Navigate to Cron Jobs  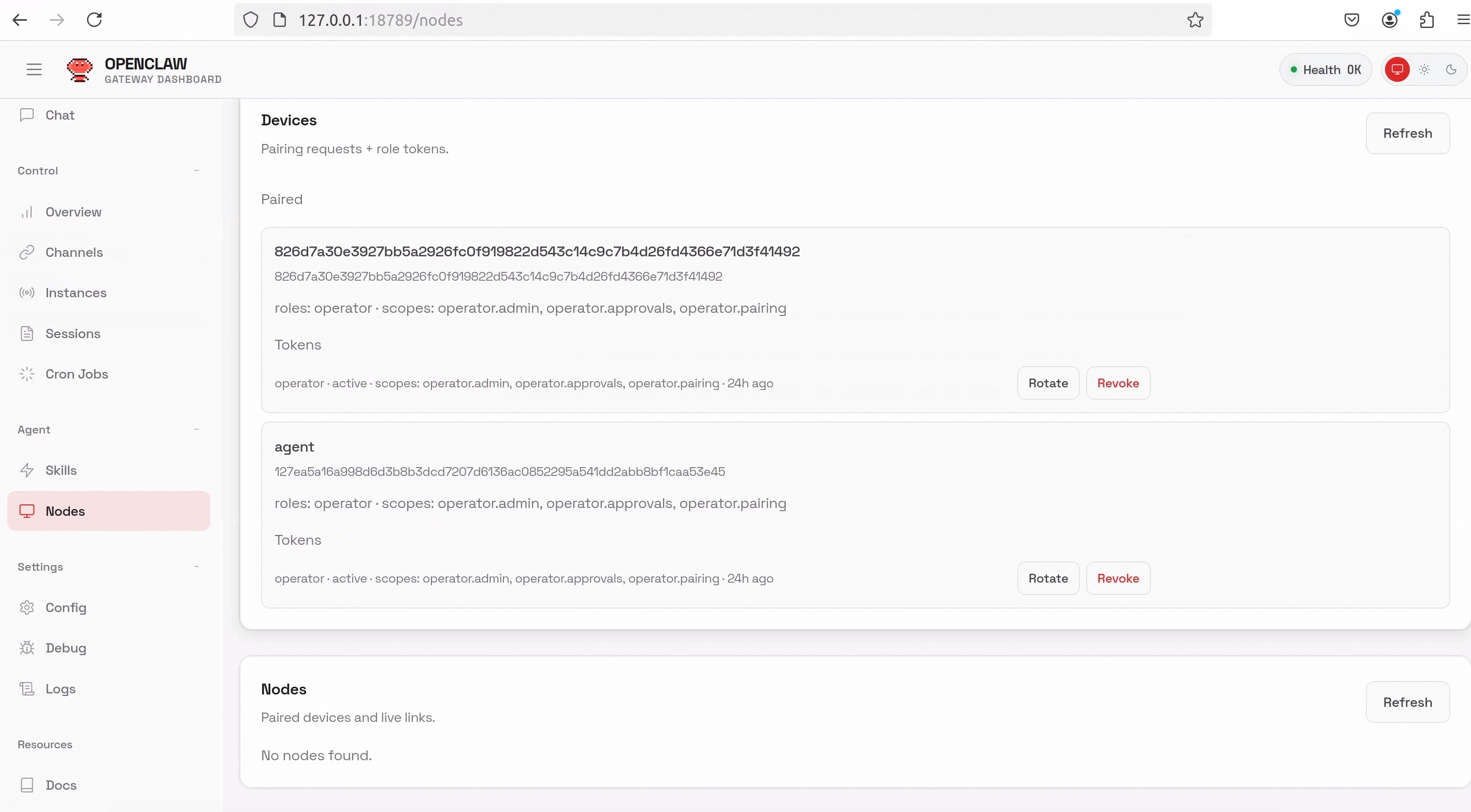77,374
